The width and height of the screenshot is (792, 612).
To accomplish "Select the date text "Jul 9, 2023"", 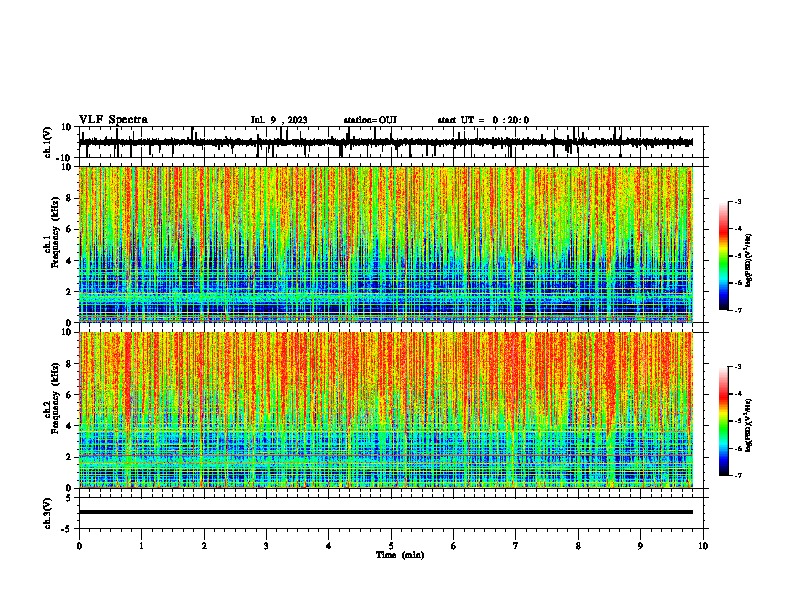I will click(x=279, y=120).
